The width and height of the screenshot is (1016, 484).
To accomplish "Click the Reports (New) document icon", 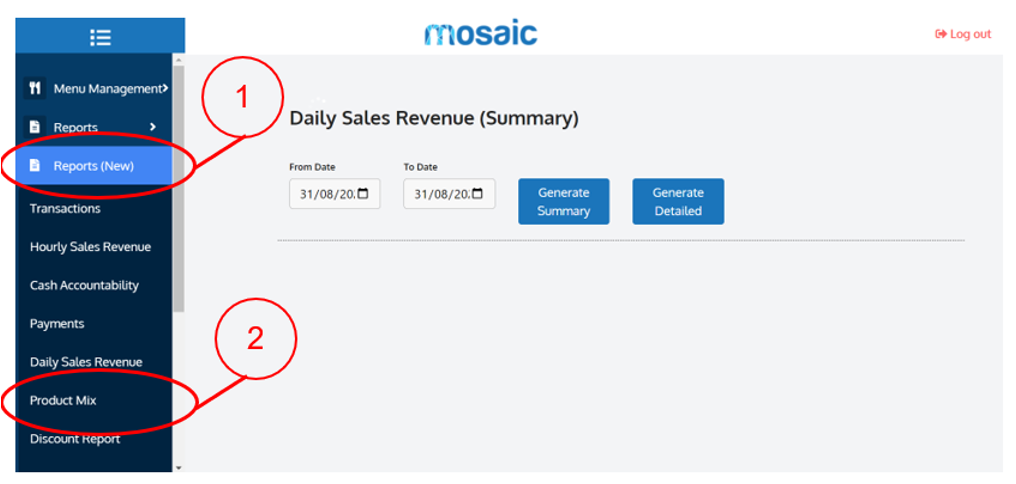I will [x=35, y=166].
